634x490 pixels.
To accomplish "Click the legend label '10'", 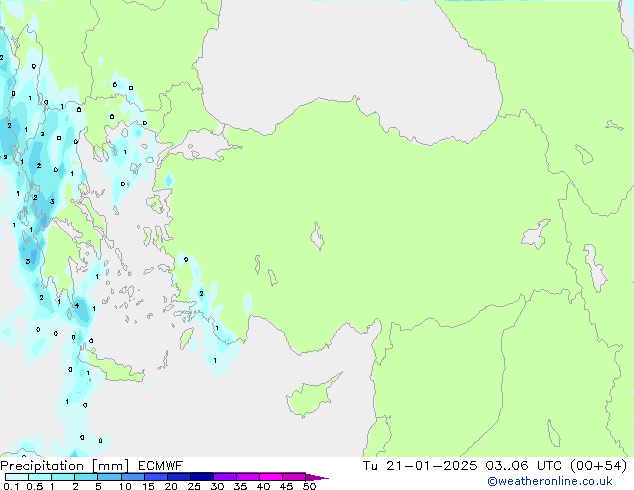I will (125, 486).
